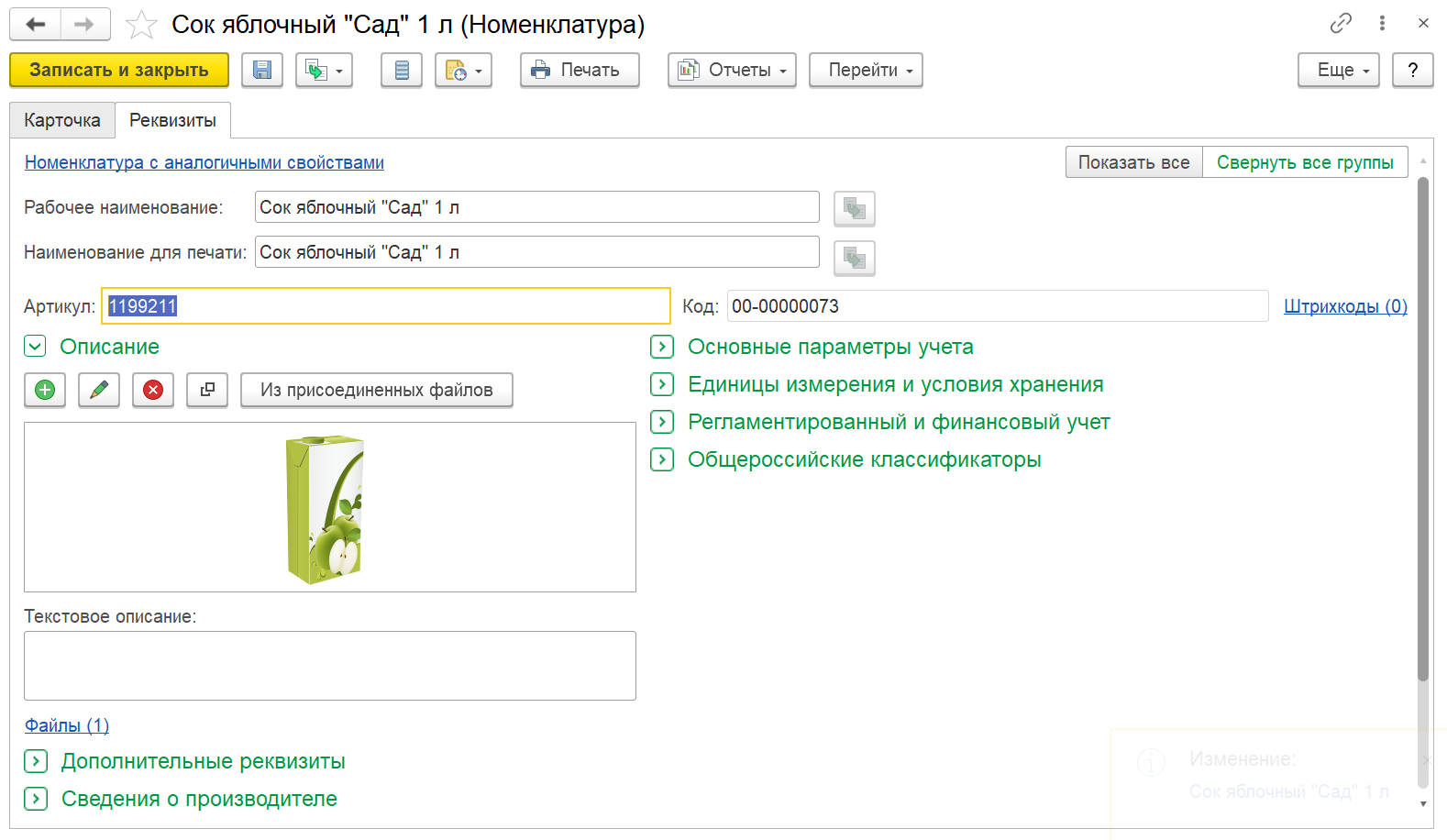1447x840 pixels.
Task: Click the red delete image icon
Action: point(153,390)
